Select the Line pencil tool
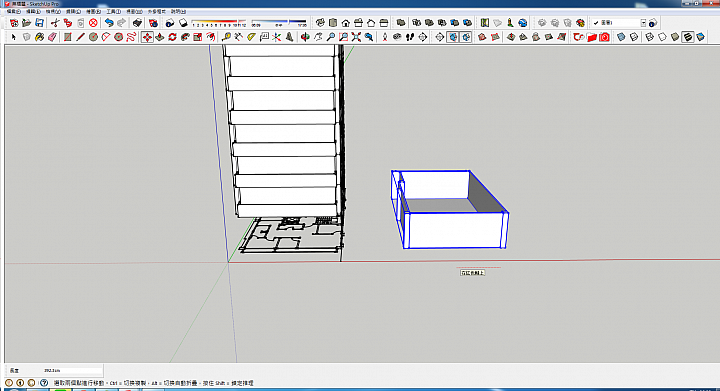720x391 pixels. click(80, 37)
